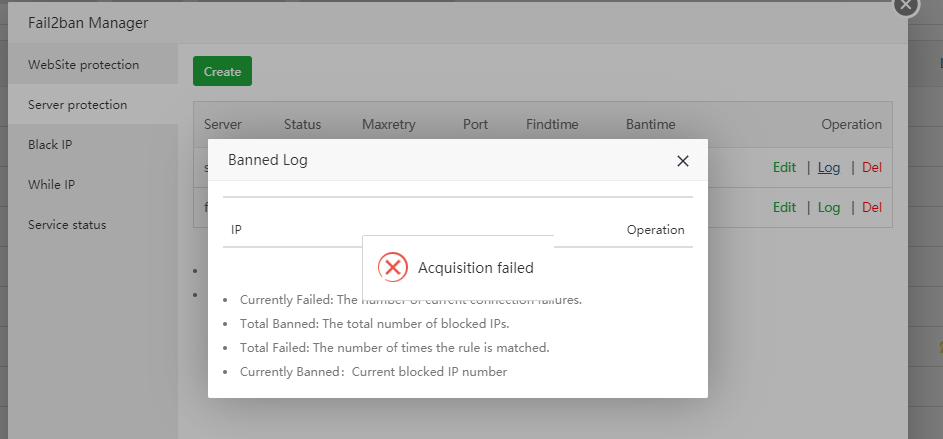Viewport: 943px width, 439px height.
Task: Switch to the Black IP tab
Action: pyautogui.click(x=50, y=145)
